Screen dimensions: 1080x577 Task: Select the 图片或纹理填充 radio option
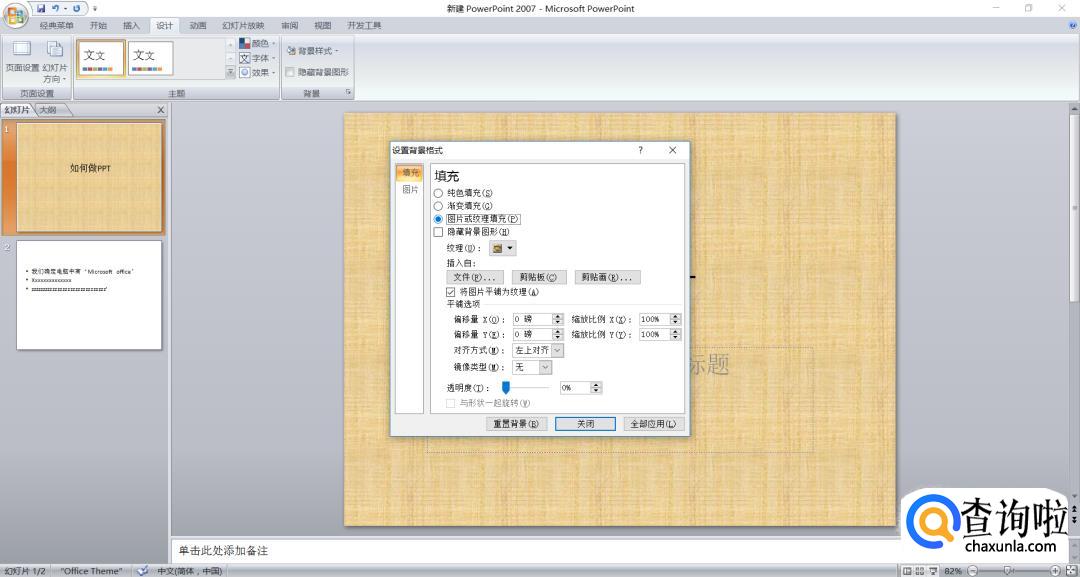tap(438, 219)
